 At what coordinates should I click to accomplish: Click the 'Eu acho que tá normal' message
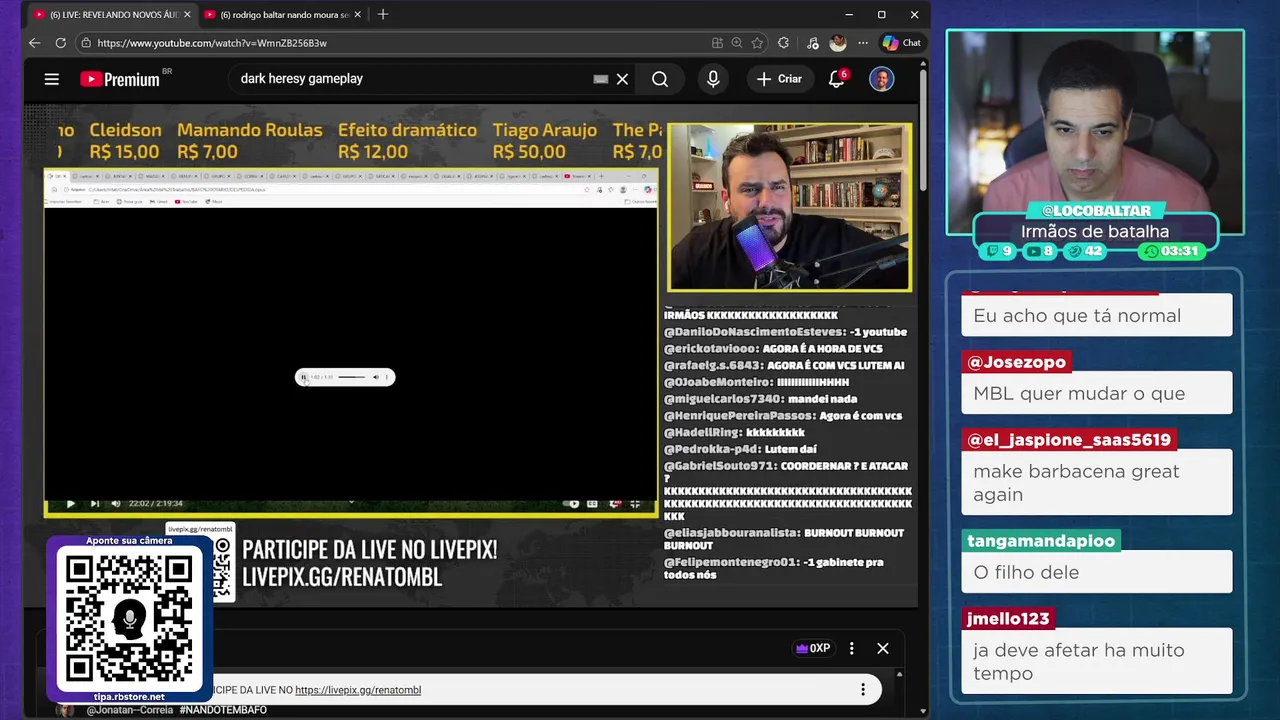point(1097,315)
